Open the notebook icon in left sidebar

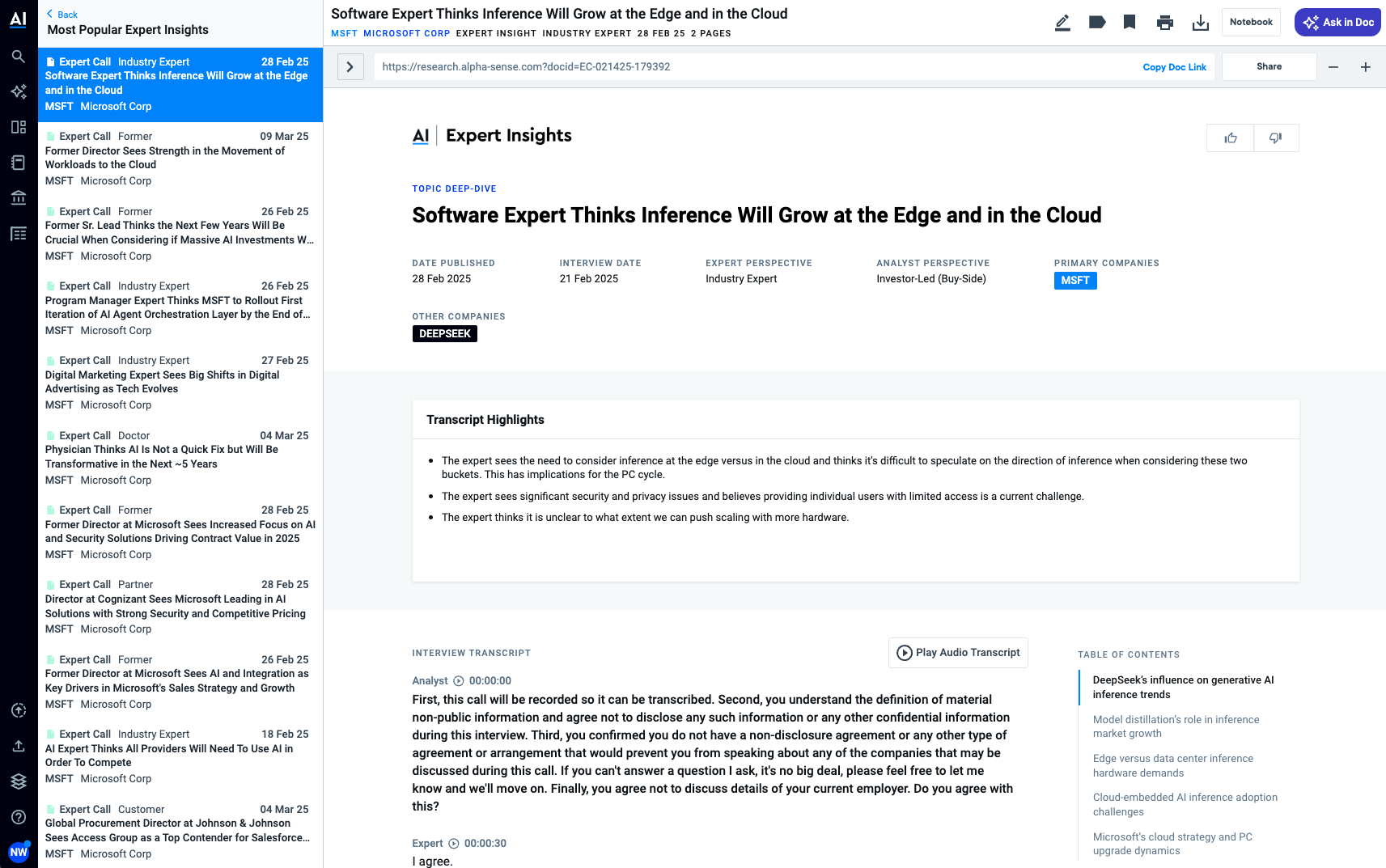click(19, 163)
